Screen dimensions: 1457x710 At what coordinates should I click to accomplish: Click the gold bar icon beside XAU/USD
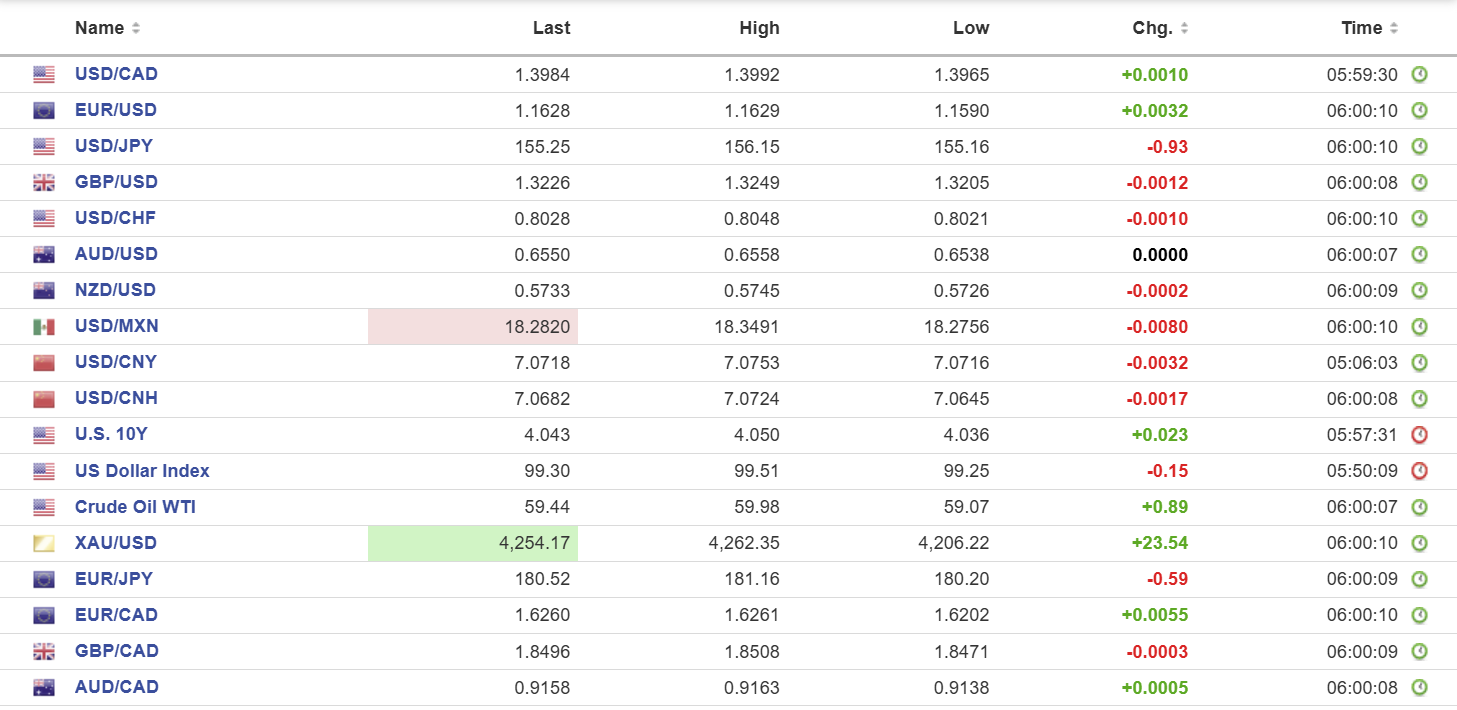pos(43,544)
